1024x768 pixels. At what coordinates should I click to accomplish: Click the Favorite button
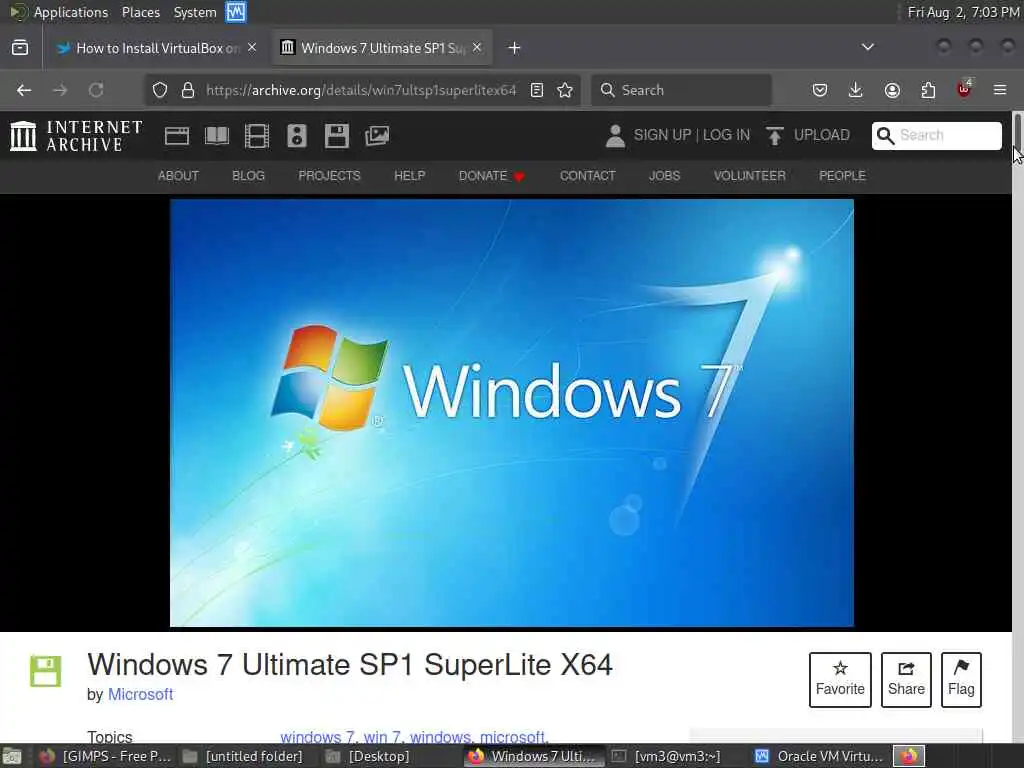[840, 680]
